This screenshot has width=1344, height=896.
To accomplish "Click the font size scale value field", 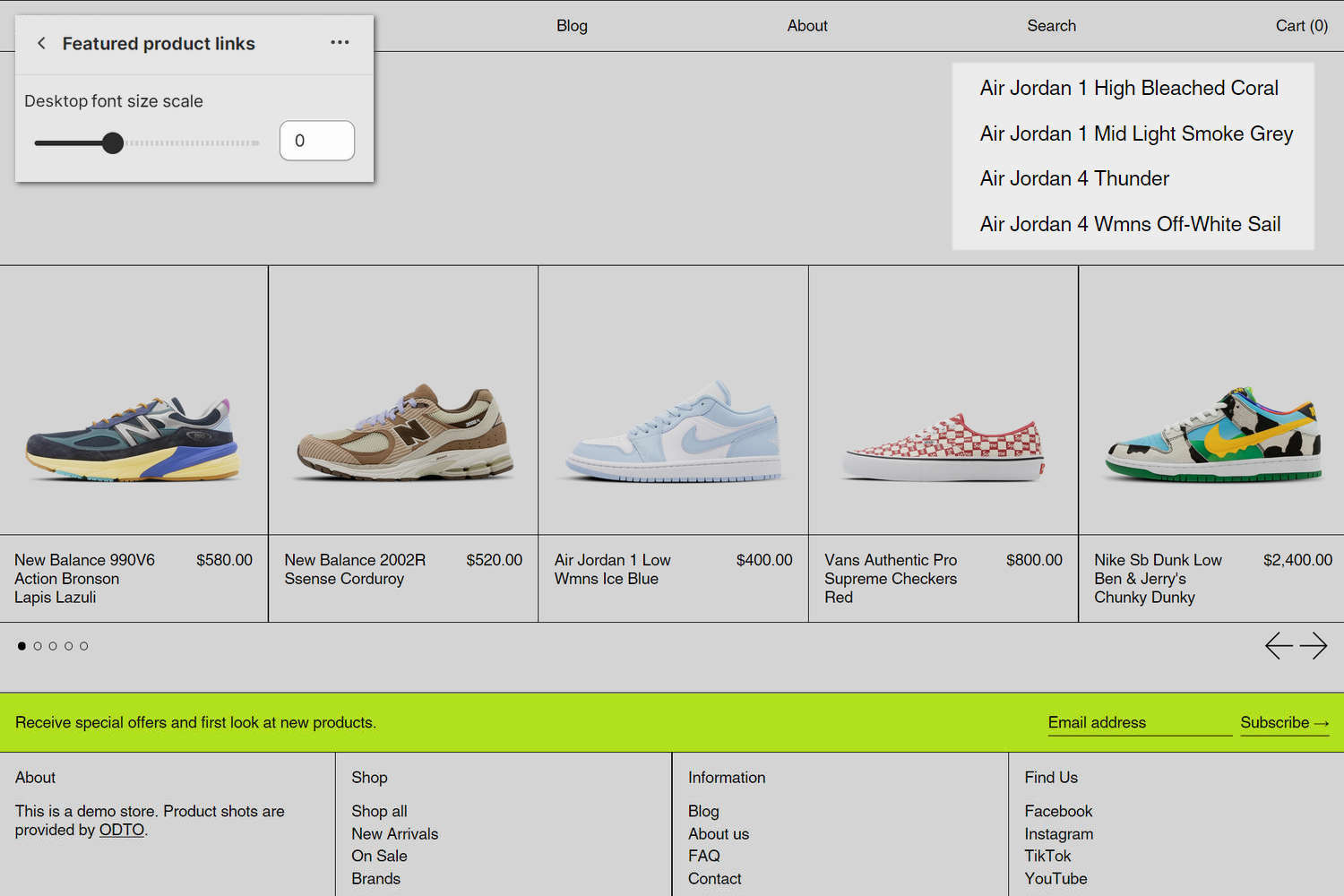I will click(316, 141).
